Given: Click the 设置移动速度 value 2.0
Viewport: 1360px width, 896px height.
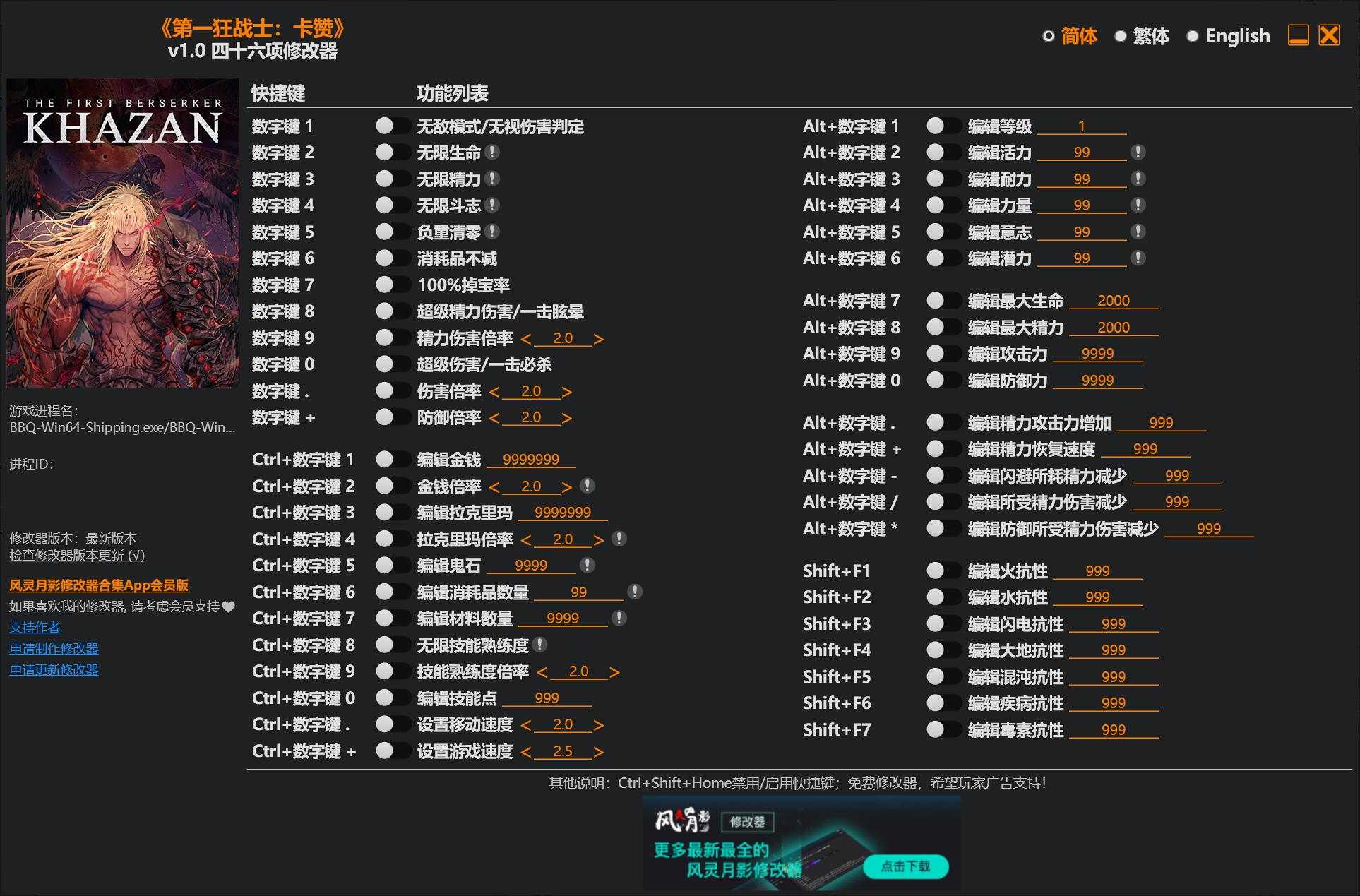Looking at the screenshot, I should [563, 724].
